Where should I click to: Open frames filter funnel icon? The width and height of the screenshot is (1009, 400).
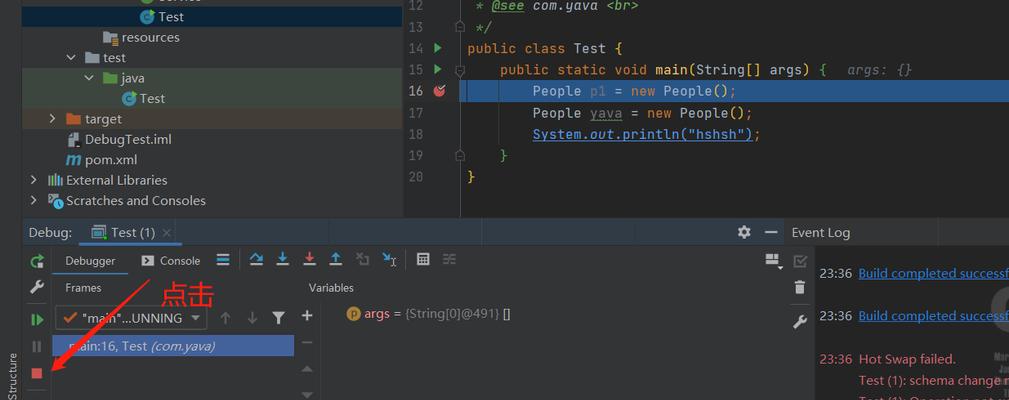coord(278,318)
